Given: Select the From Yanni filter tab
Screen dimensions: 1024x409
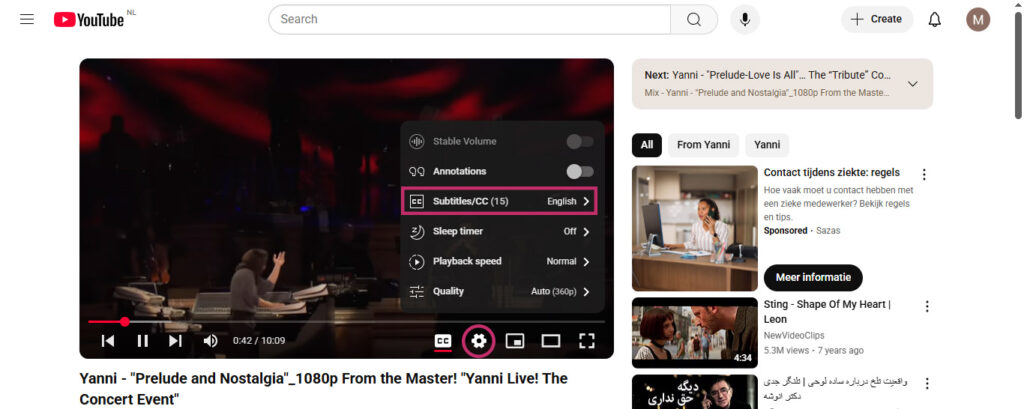Looking at the screenshot, I should click(703, 145).
